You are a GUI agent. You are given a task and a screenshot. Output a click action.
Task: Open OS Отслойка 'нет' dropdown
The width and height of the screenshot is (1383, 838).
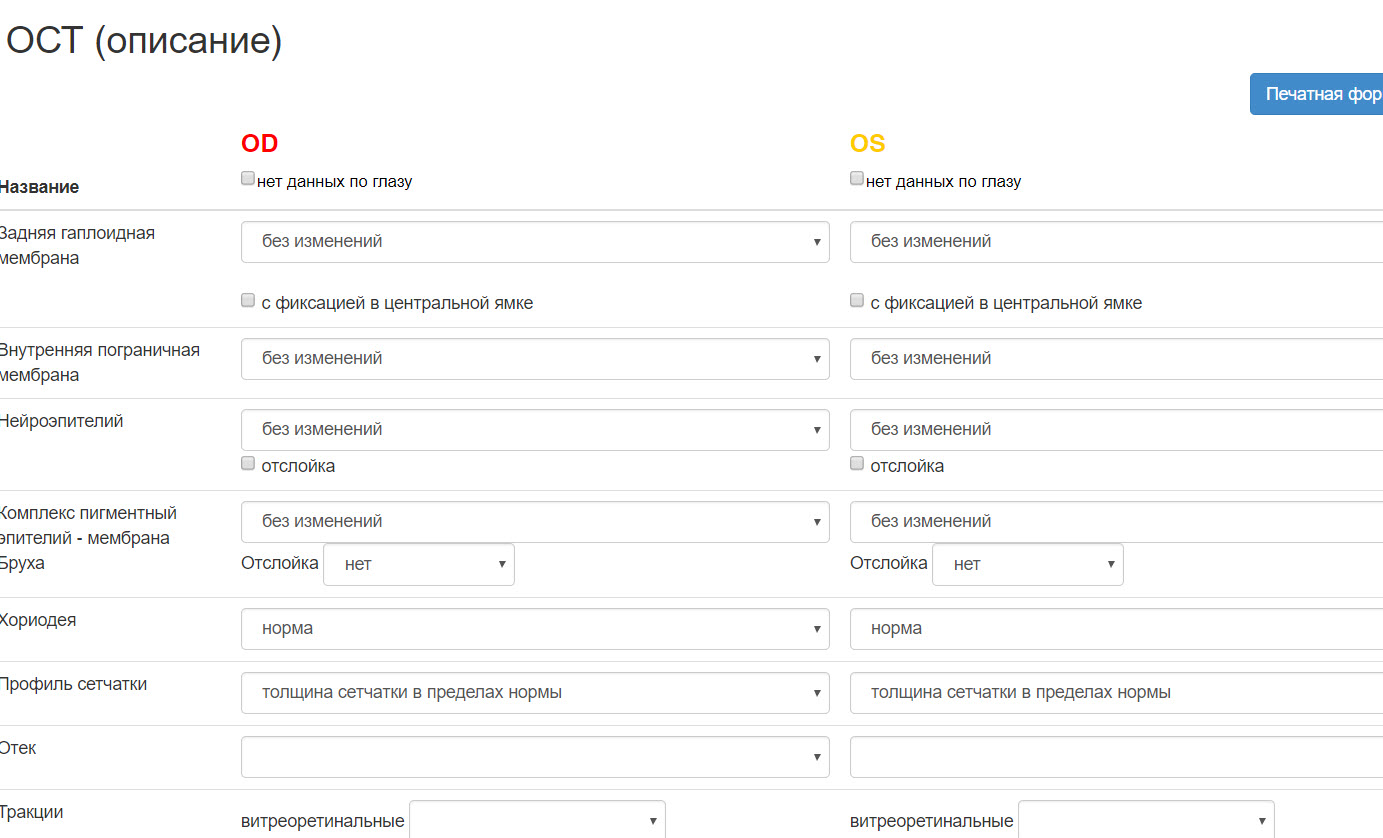(x=1027, y=565)
